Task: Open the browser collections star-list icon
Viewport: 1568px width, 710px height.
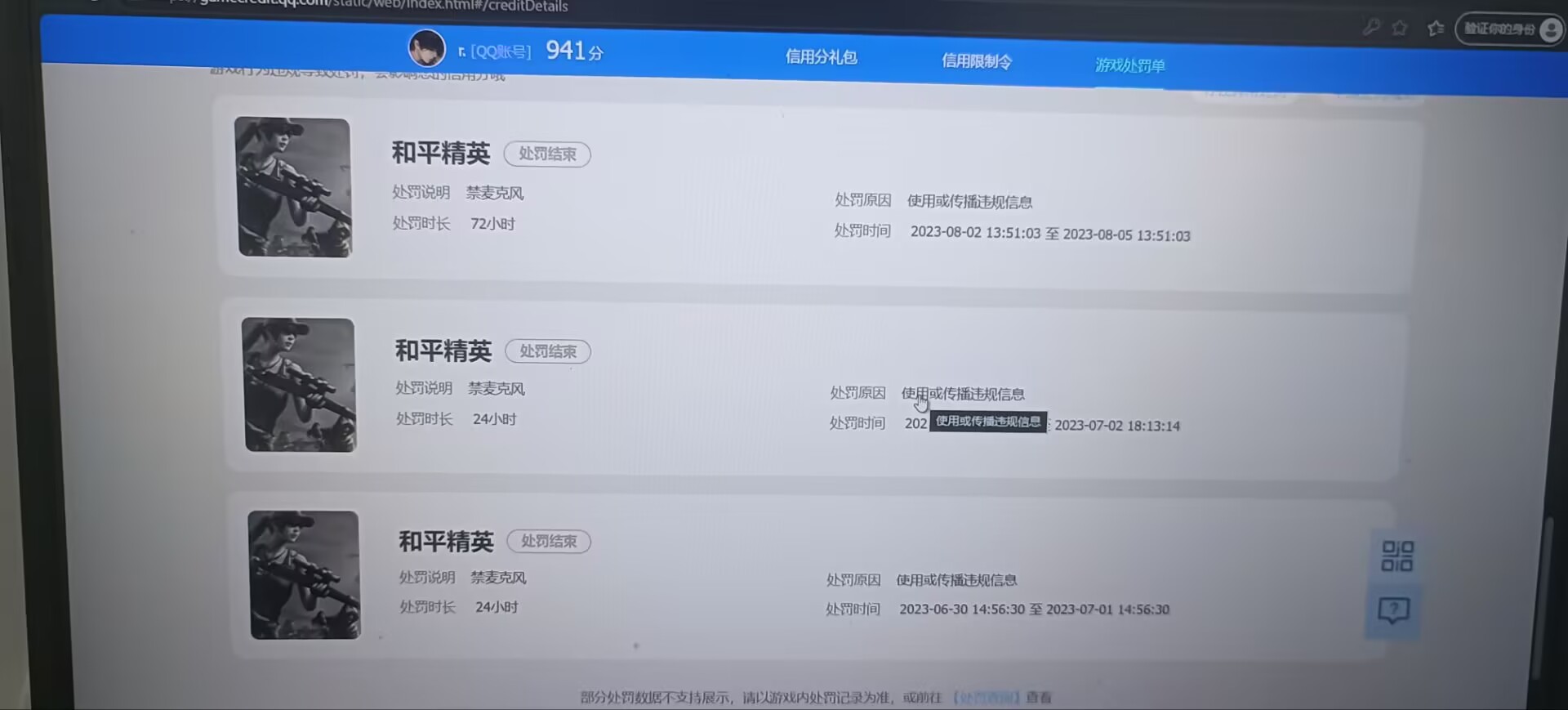Action: [x=1436, y=29]
